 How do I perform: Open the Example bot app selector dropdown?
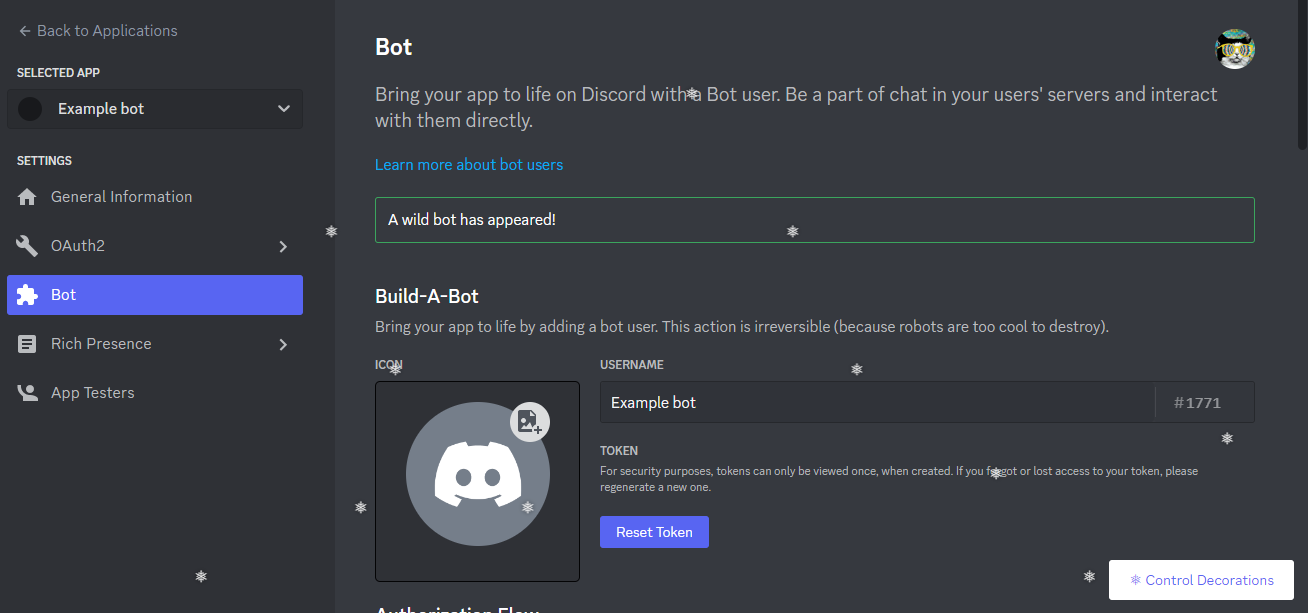[155, 109]
